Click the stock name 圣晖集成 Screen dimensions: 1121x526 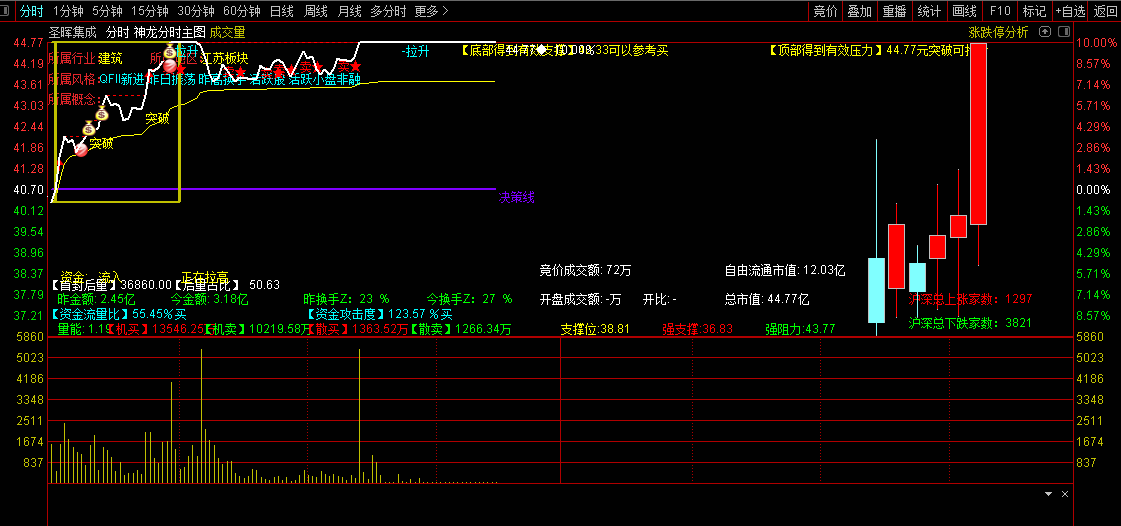pos(73,32)
